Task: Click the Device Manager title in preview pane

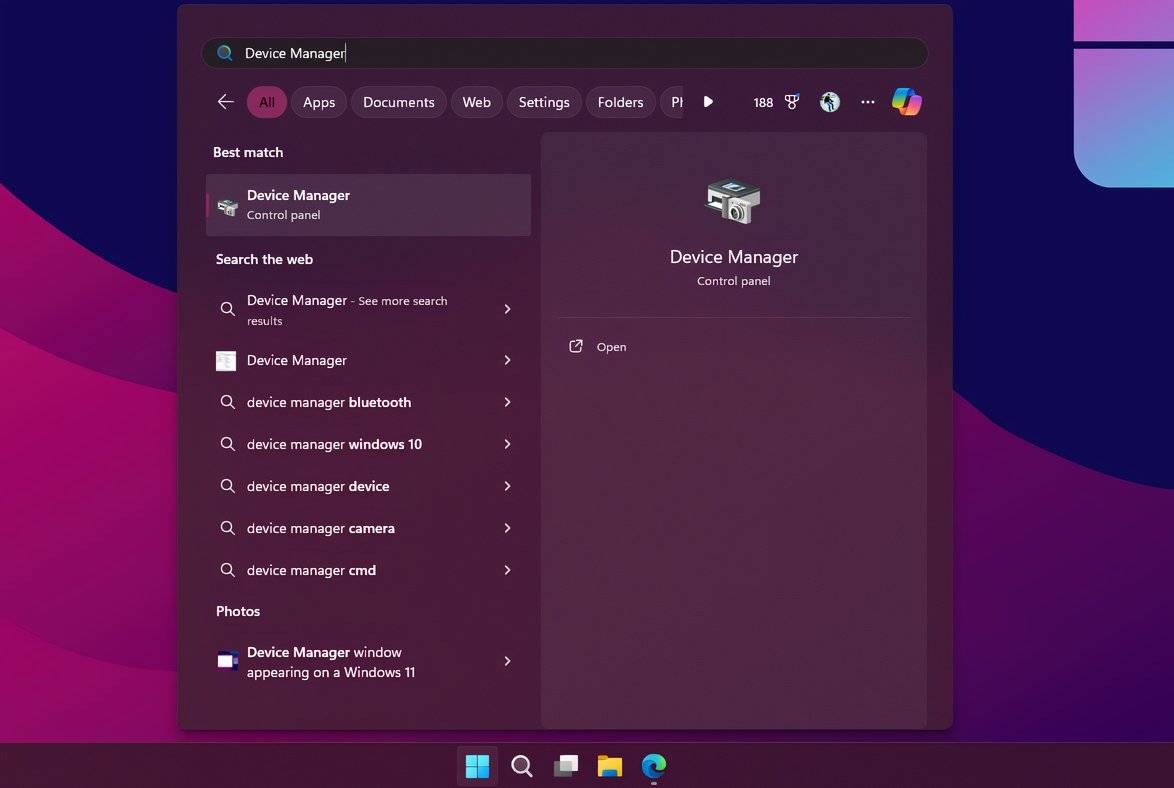Action: pos(734,257)
